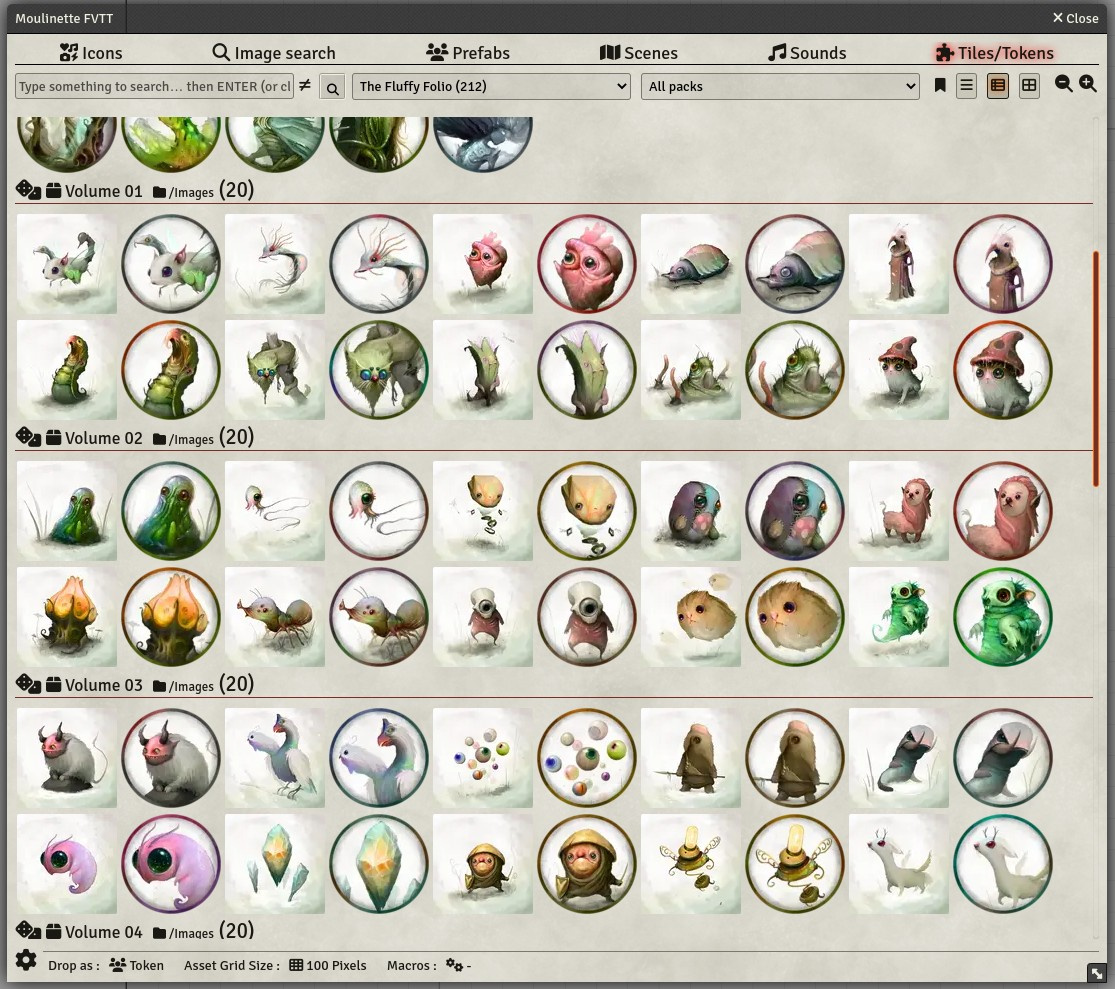Zoom in thumbnail size
1115x989 pixels.
[x=1088, y=84]
